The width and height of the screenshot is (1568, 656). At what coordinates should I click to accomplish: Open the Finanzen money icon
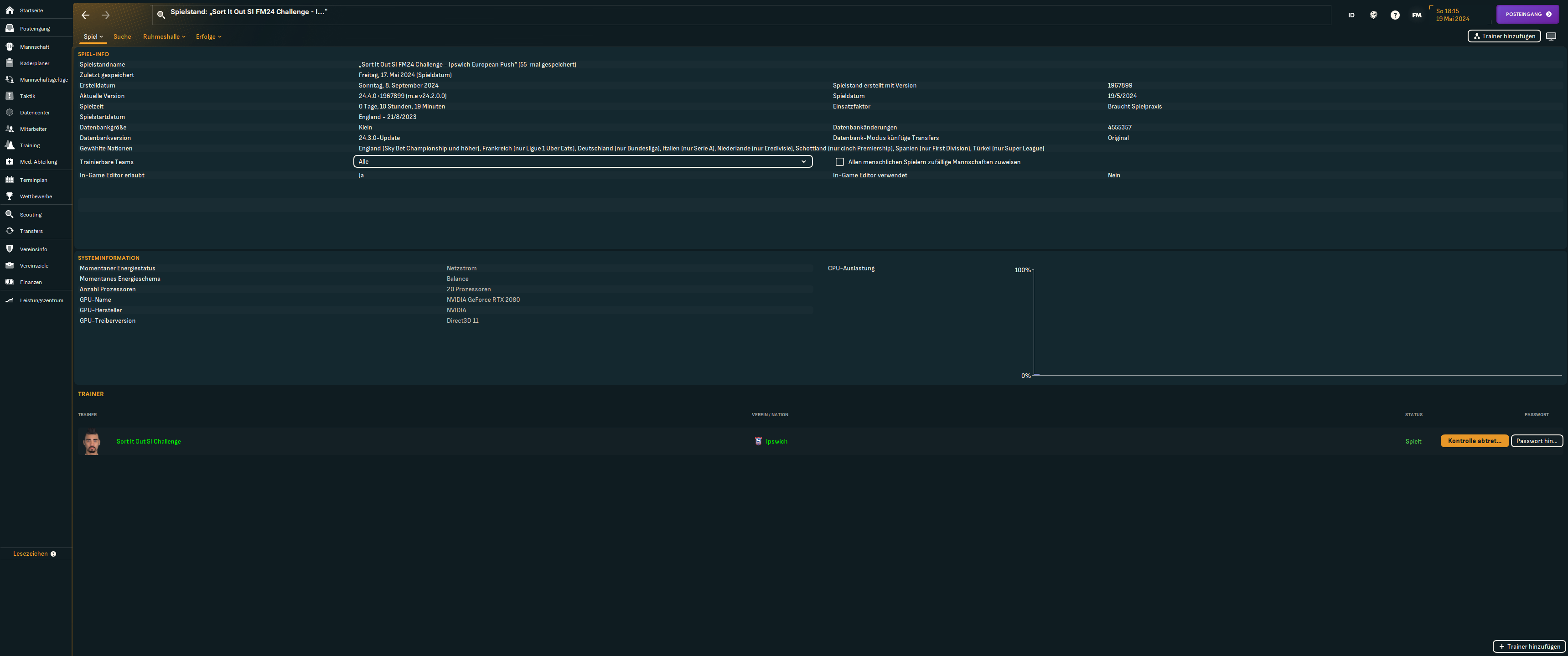pos(9,282)
